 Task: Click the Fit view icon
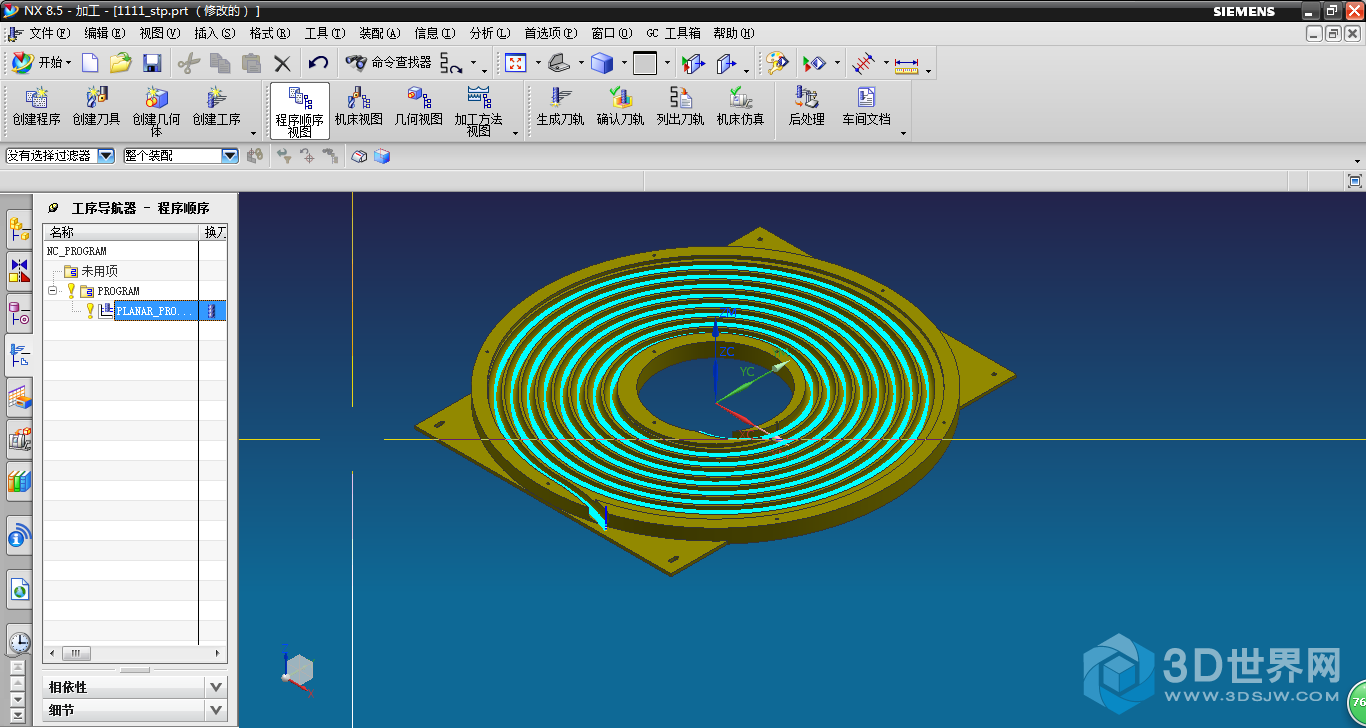[516, 63]
